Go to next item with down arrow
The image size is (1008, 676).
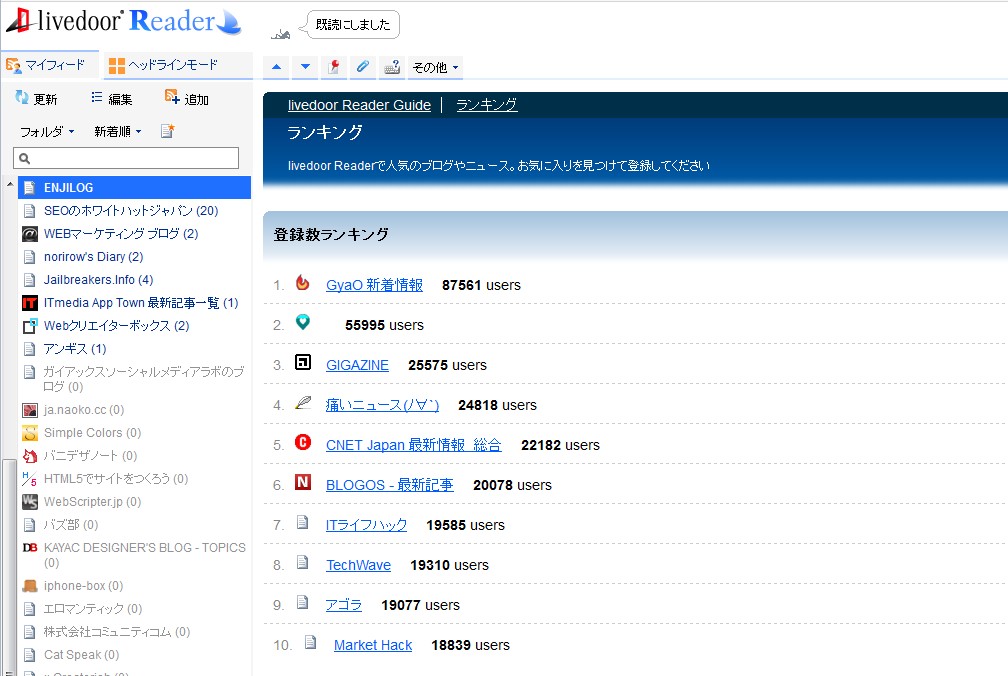tap(305, 67)
